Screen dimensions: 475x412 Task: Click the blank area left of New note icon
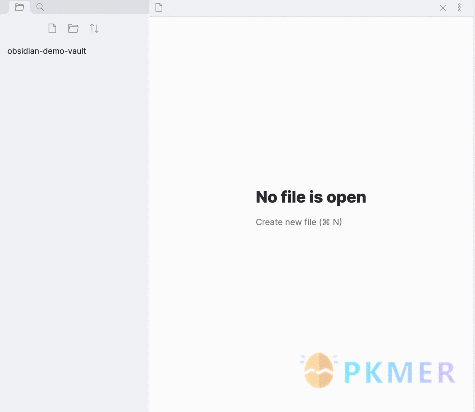23,28
